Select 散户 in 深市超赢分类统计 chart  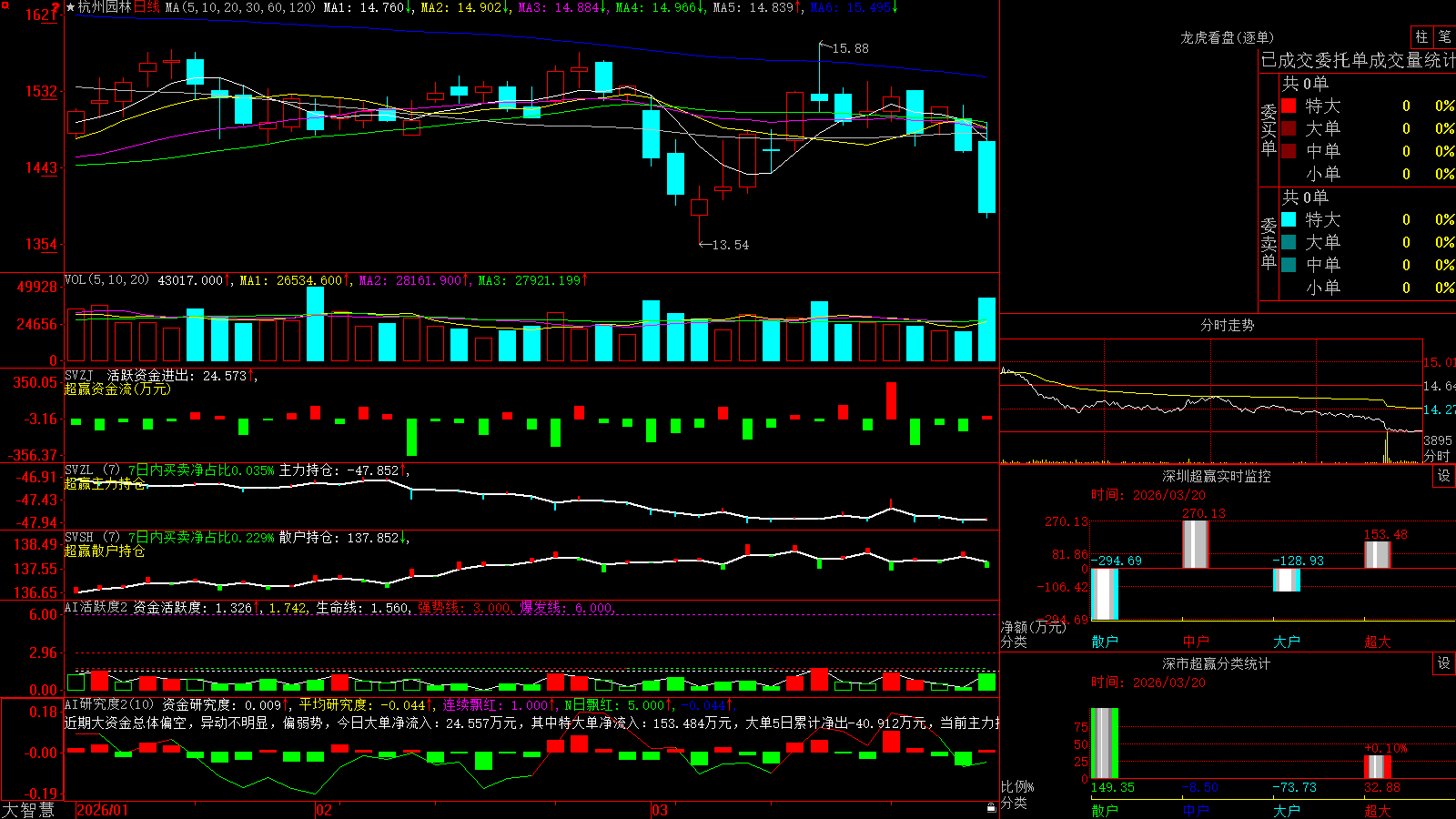pyautogui.click(x=1105, y=811)
